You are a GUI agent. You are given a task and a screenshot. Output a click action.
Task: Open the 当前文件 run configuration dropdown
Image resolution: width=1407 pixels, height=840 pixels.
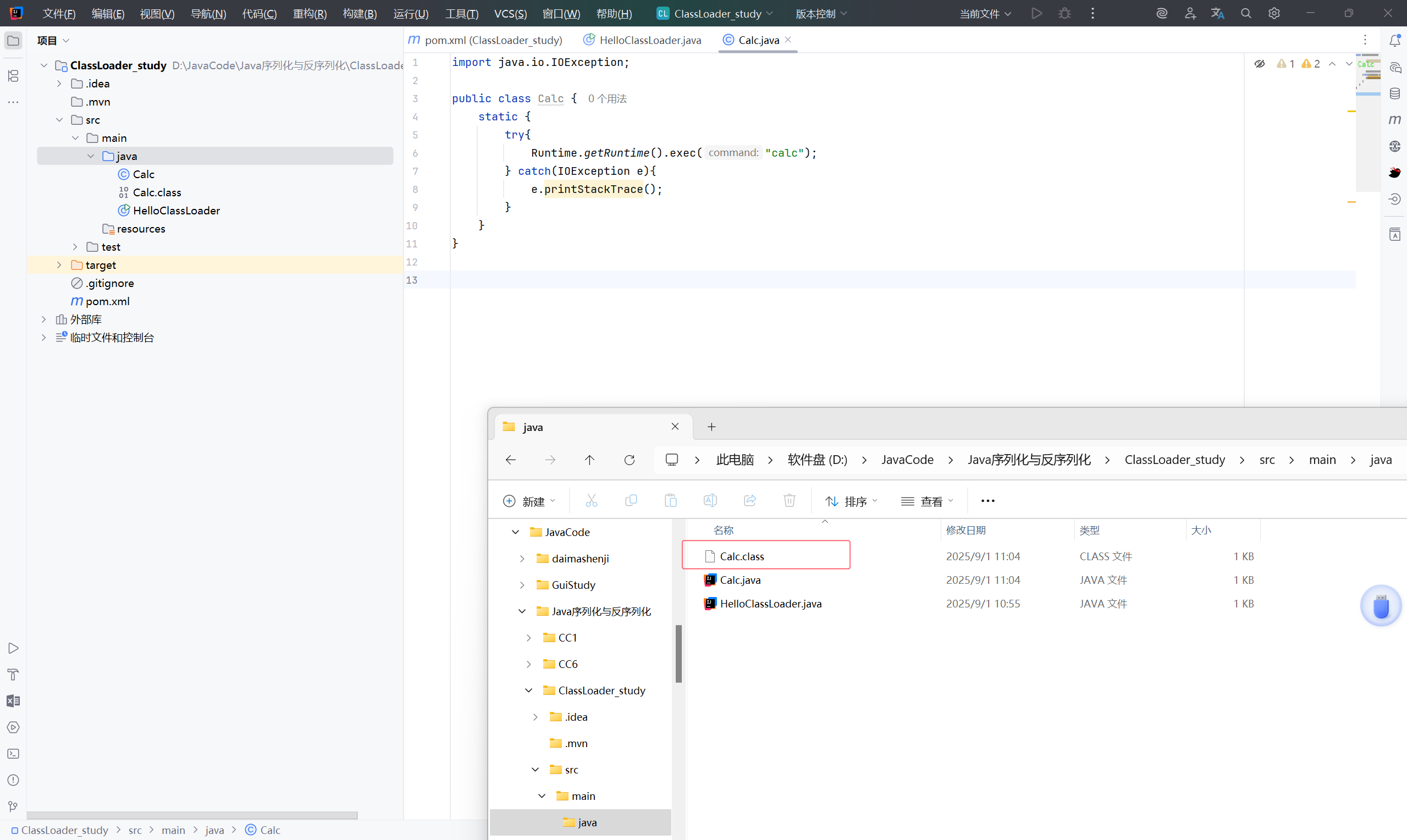(x=985, y=14)
